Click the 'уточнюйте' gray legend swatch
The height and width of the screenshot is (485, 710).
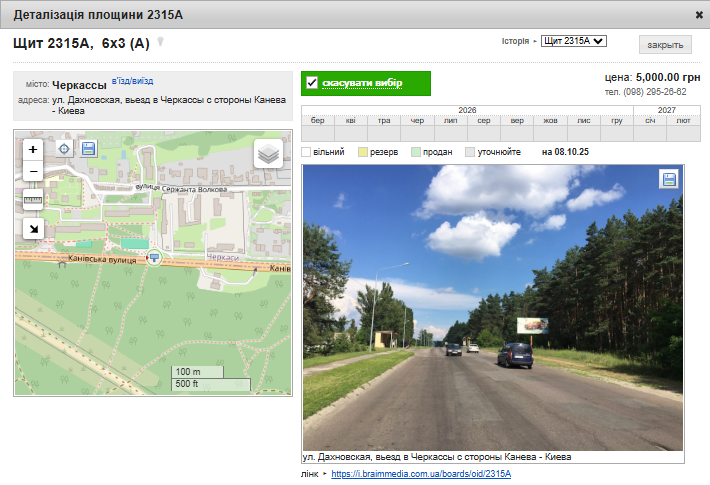point(470,152)
